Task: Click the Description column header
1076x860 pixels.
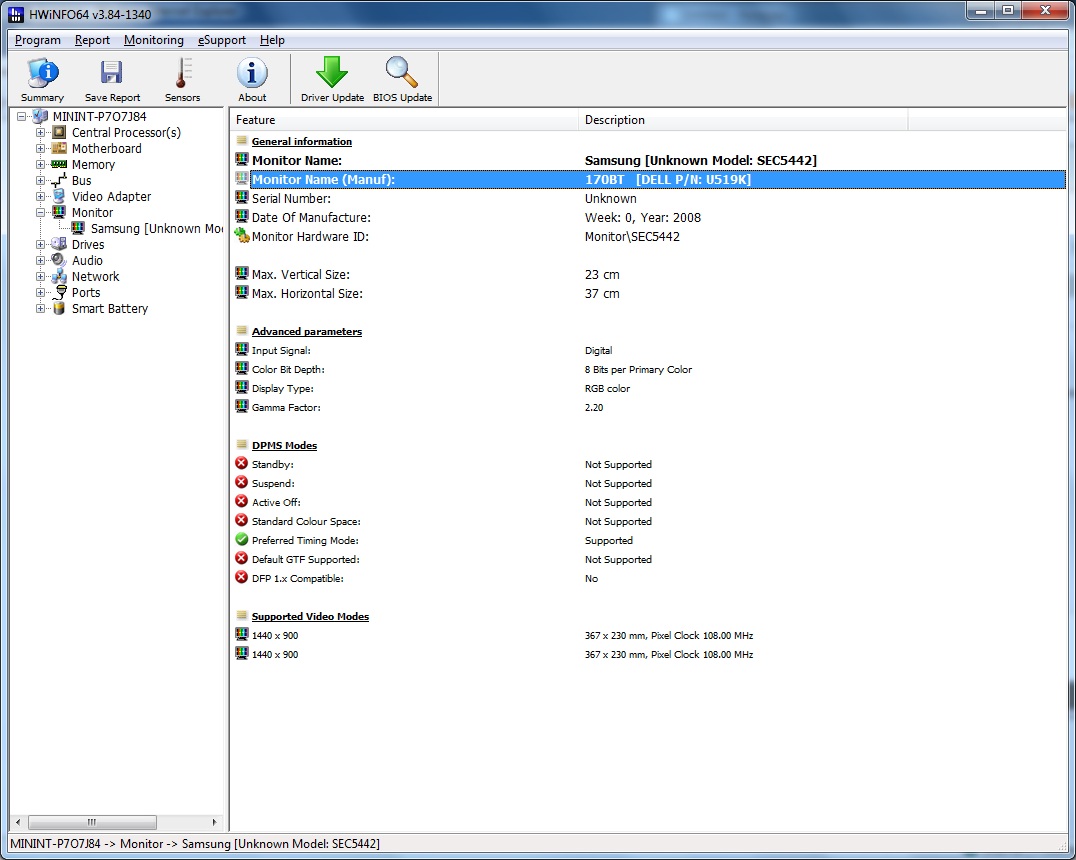Action: (743, 120)
